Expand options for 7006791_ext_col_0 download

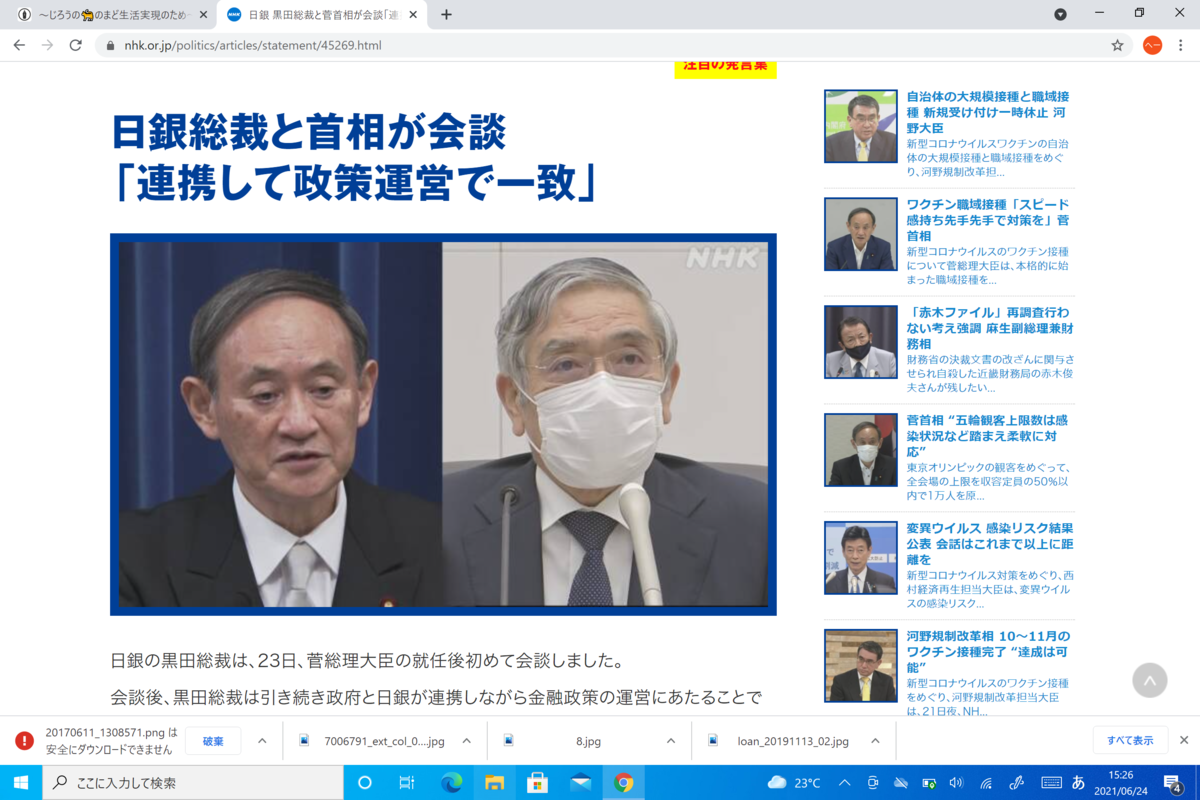coord(466,741)
